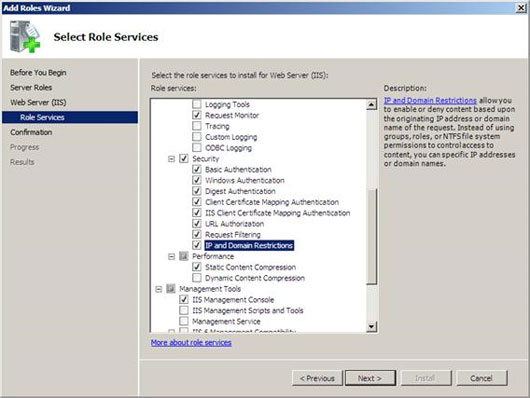Collapse the Security tree node
This screenshot has width=530, height=398.
pyautogui.click(x=171, y=159)
